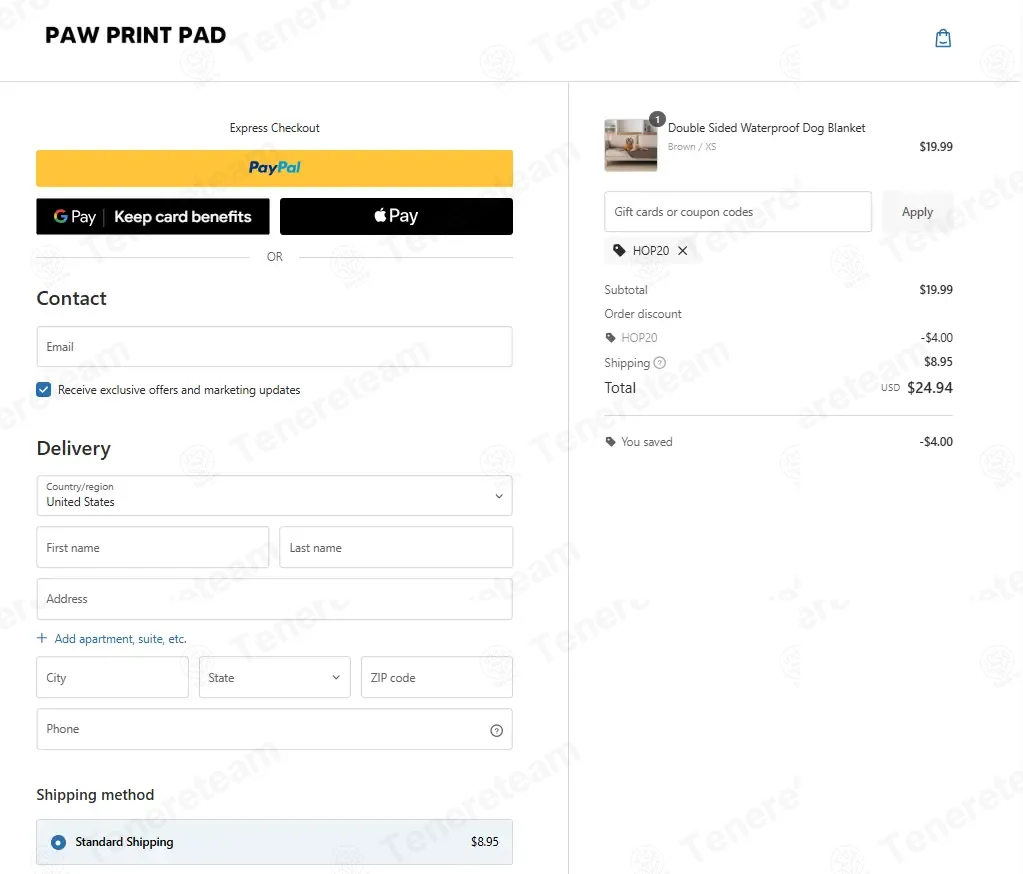This screenshot has width=1023, height=874.
Task: Click the plus icon for adding apartment
Action: click(42, 638)
